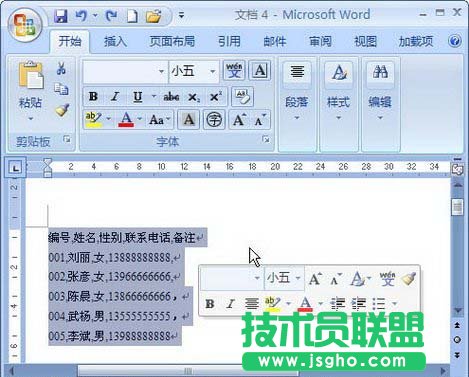Open the 审阅 tab
This screenshot has width=469, height=377.
(320, 41)
